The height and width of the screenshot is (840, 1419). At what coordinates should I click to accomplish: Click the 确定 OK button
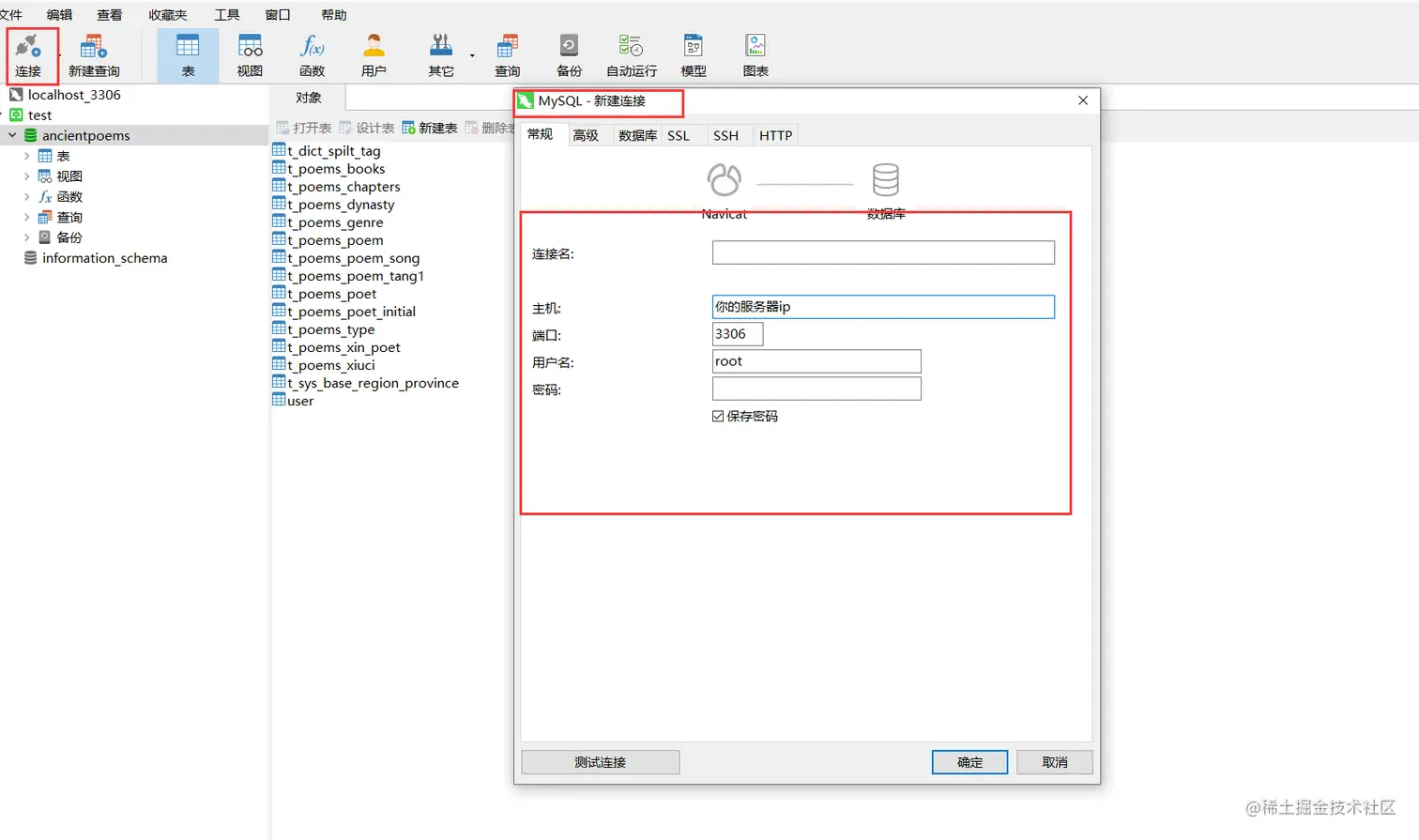tap(970, 762)
